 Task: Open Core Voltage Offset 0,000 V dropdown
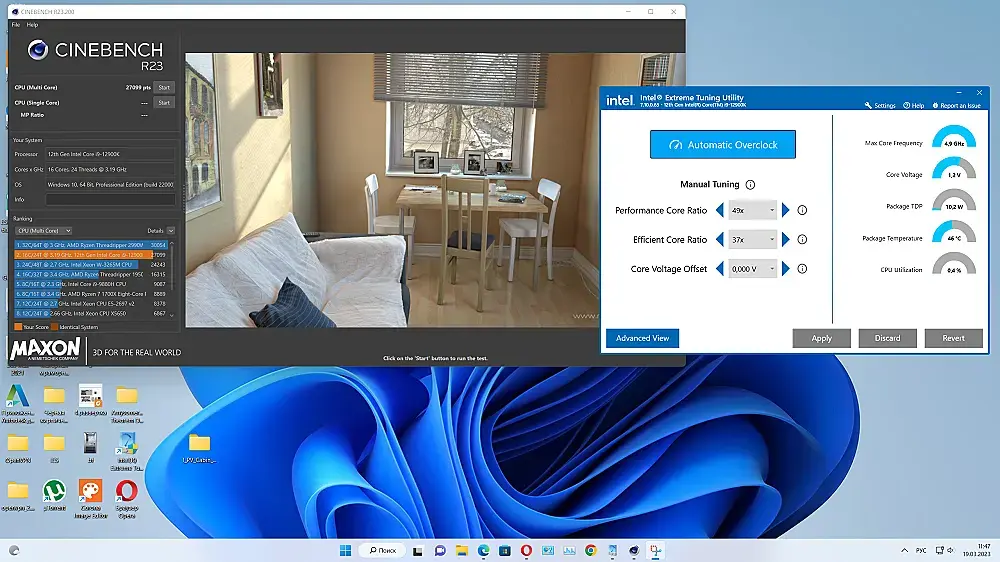(x=753, y=269)
